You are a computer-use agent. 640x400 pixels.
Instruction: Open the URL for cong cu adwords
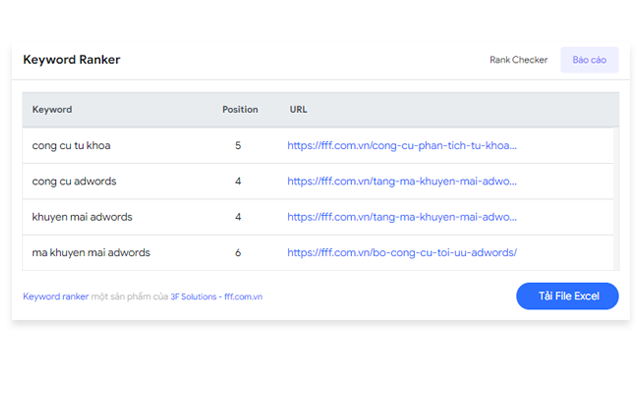point(402,181)
